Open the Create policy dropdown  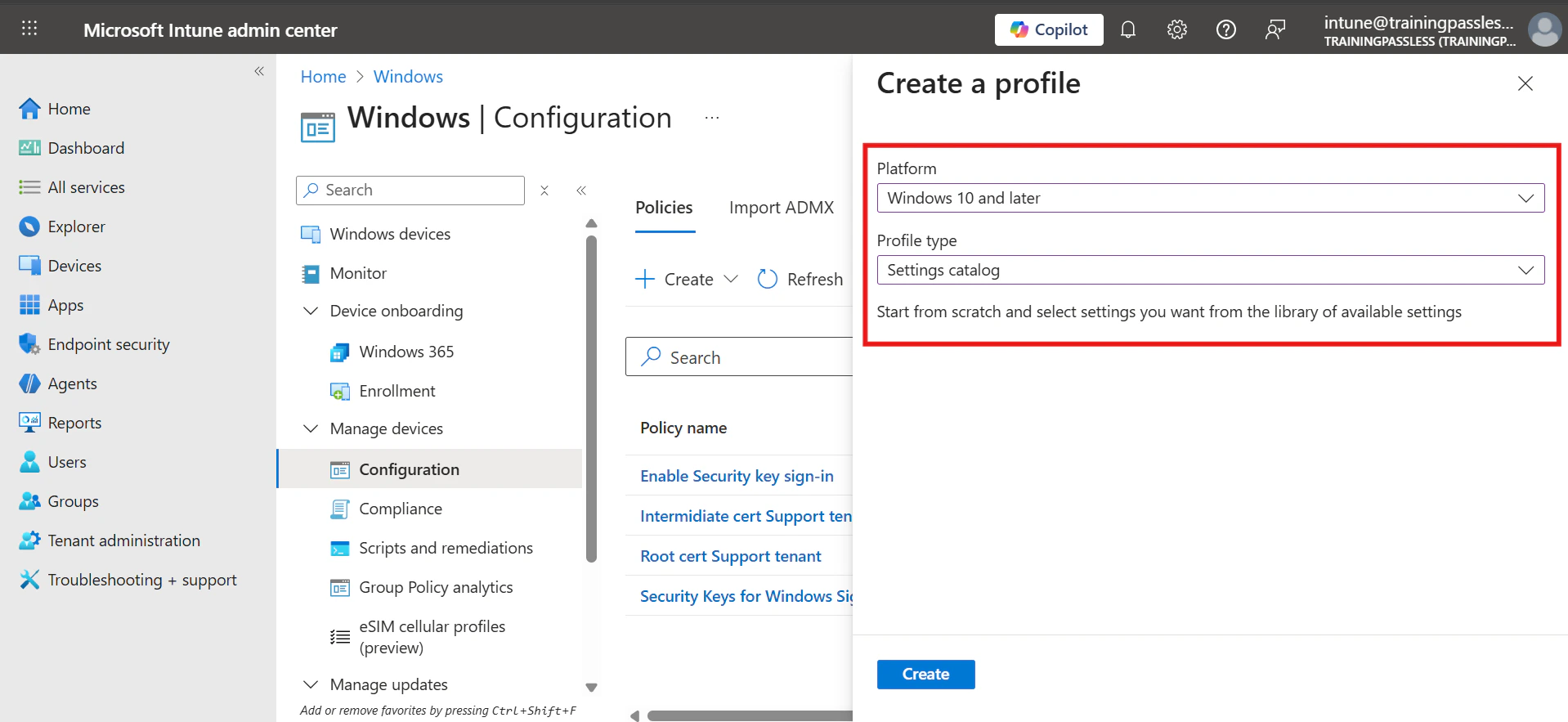[687, 280]
